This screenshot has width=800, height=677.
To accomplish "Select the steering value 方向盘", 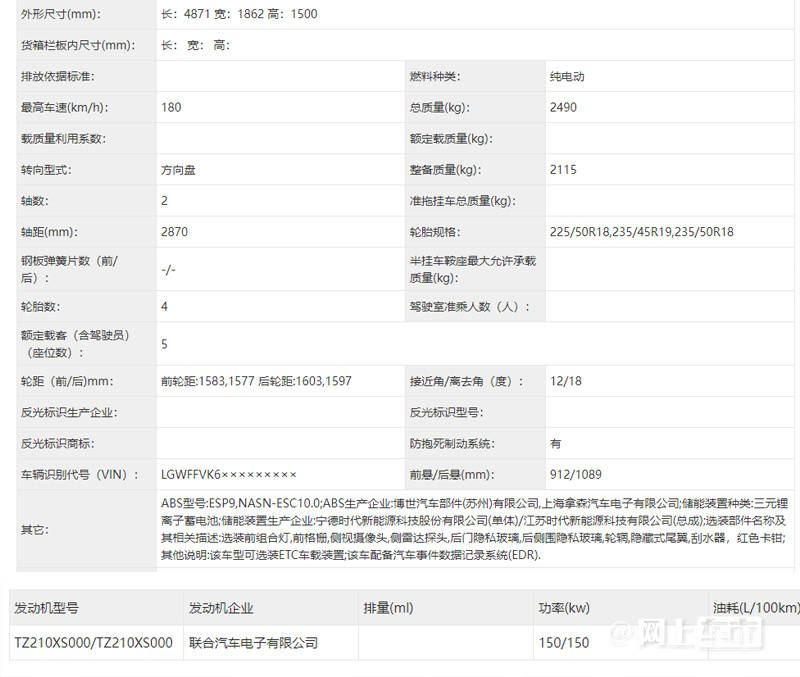I will point(178,169).
